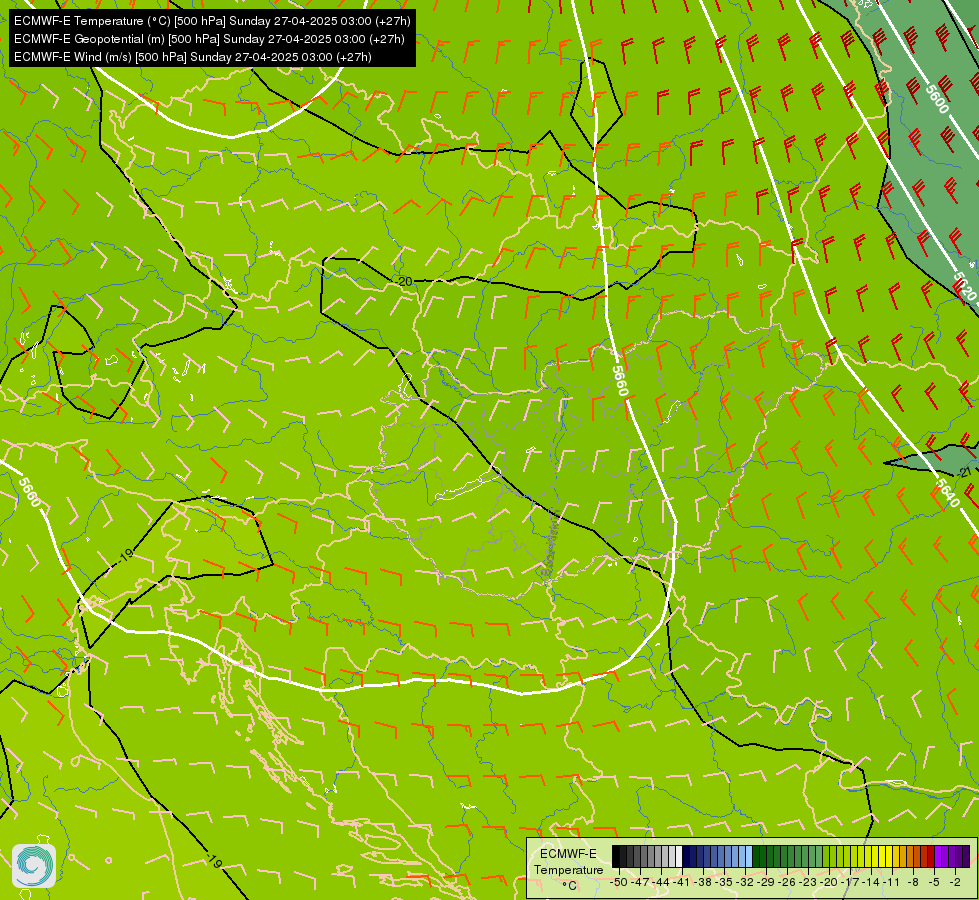The height and width of the screenshot is (900, 979).
Task: Pick the white swatch in the legend colorbar
Action: pos(679,856)
